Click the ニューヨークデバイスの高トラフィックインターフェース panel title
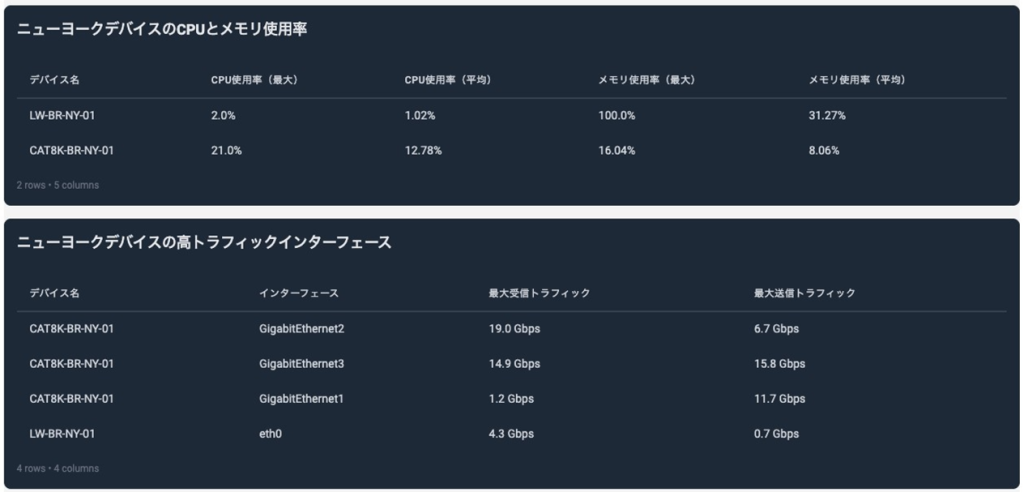The image size is (1024, 492). tap(204, 243)
